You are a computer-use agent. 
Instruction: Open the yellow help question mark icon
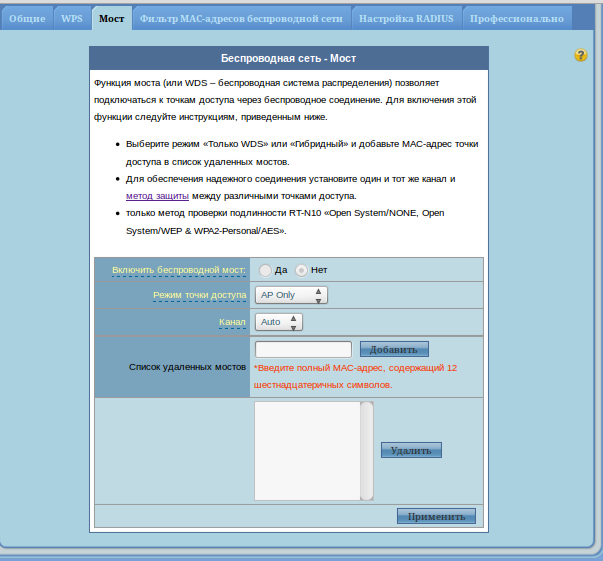581,55
